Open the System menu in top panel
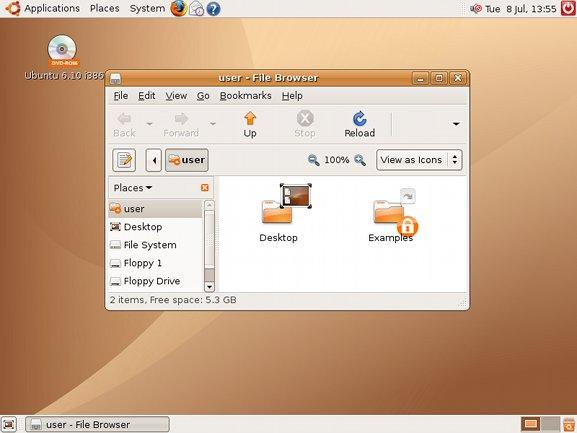Image resolution: width=577 pixels, height=433 pixels. [147, 8]
